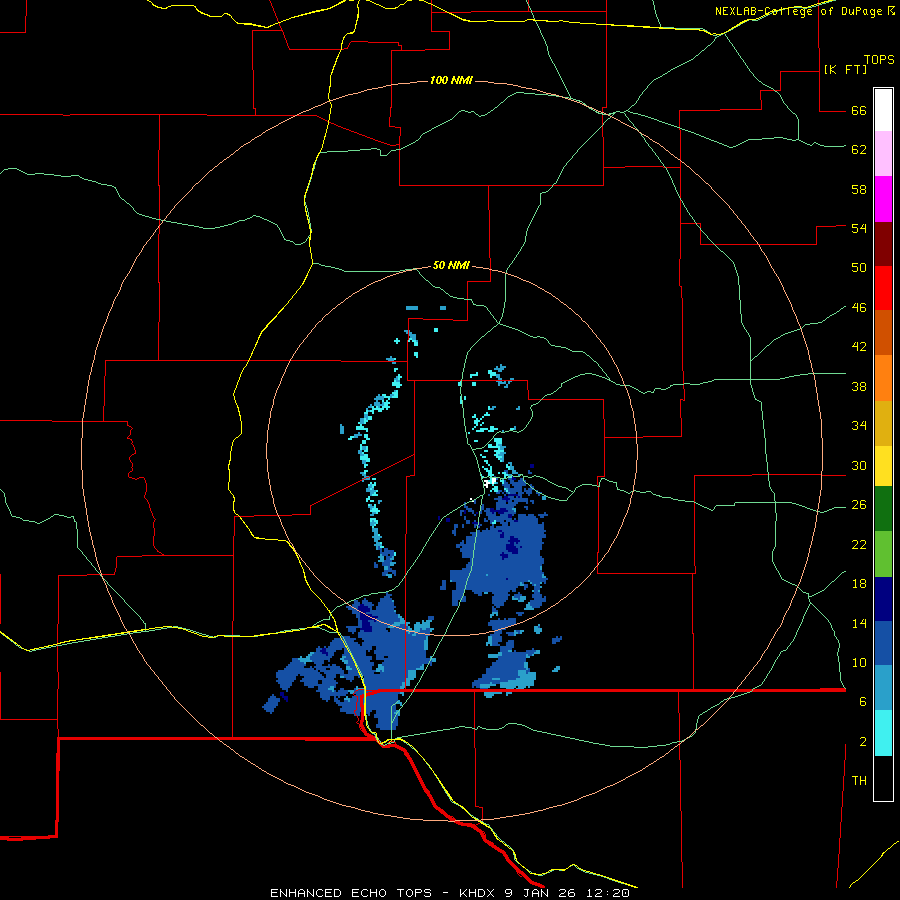Click the medium blue legend swatch
Viewport: 900px width, 900px height.
click(883, 643)
